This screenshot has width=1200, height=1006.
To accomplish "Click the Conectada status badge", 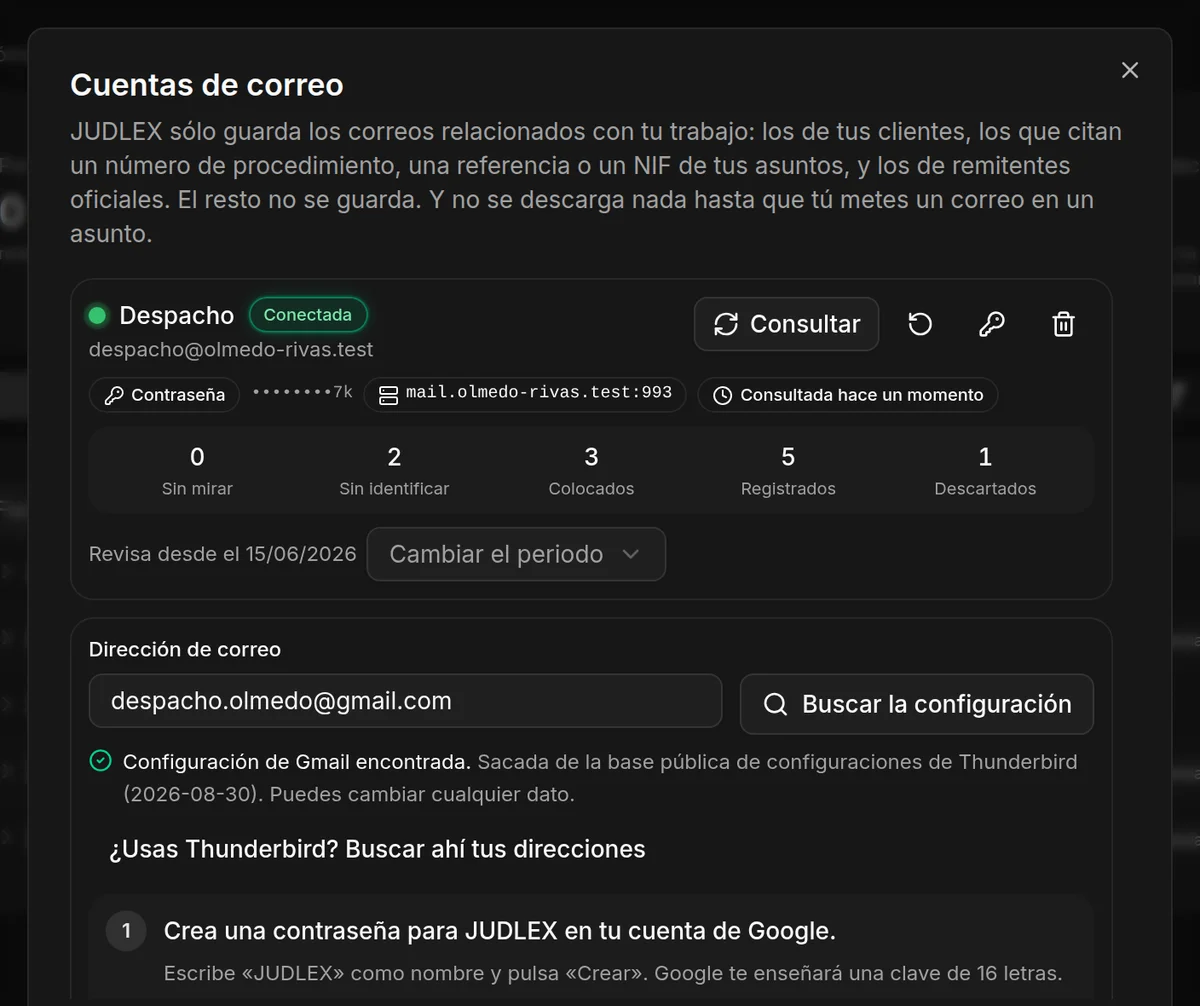I will [308, 315].
